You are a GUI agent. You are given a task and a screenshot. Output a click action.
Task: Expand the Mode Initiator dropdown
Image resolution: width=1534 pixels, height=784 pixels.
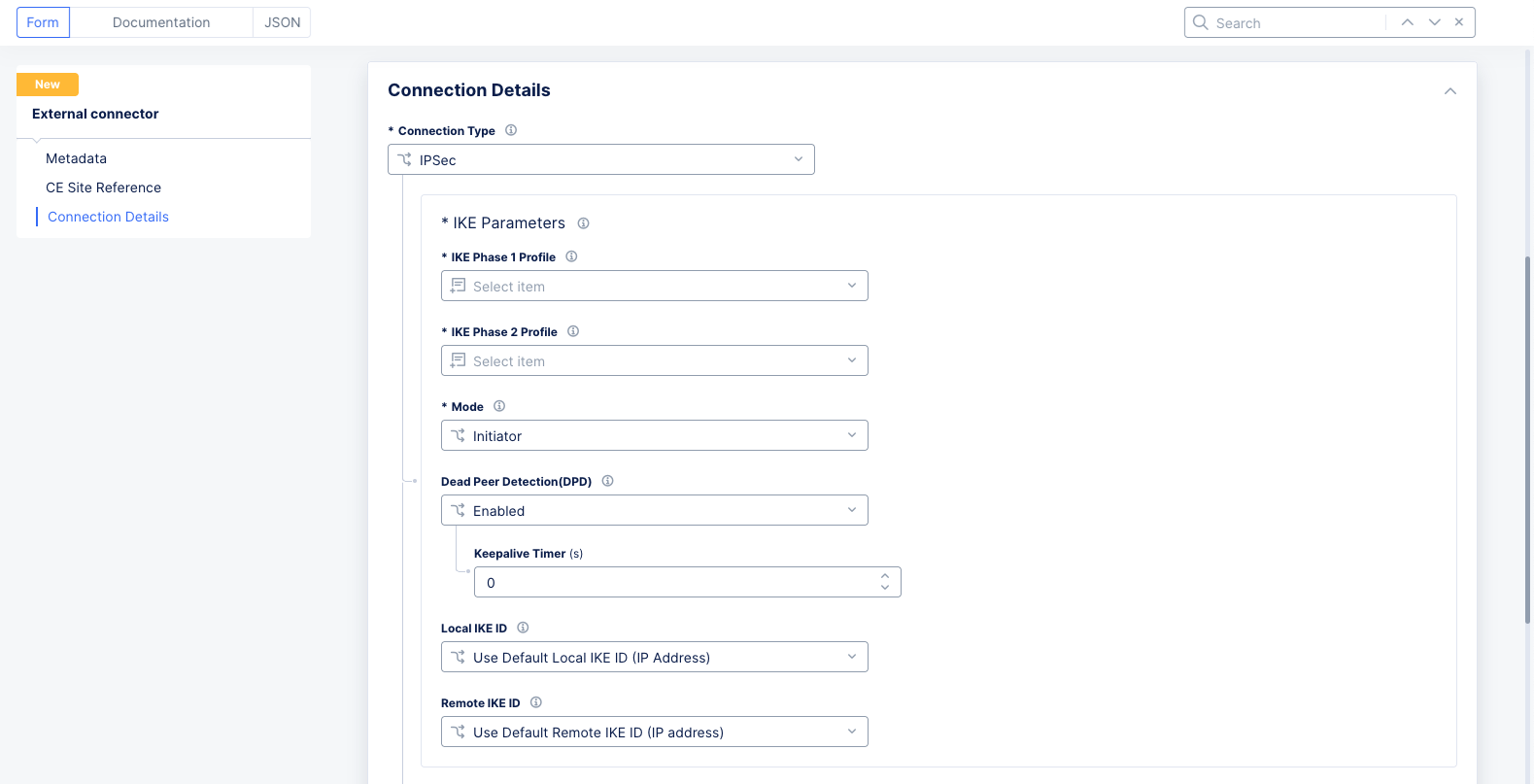click(x=654, y=435)
